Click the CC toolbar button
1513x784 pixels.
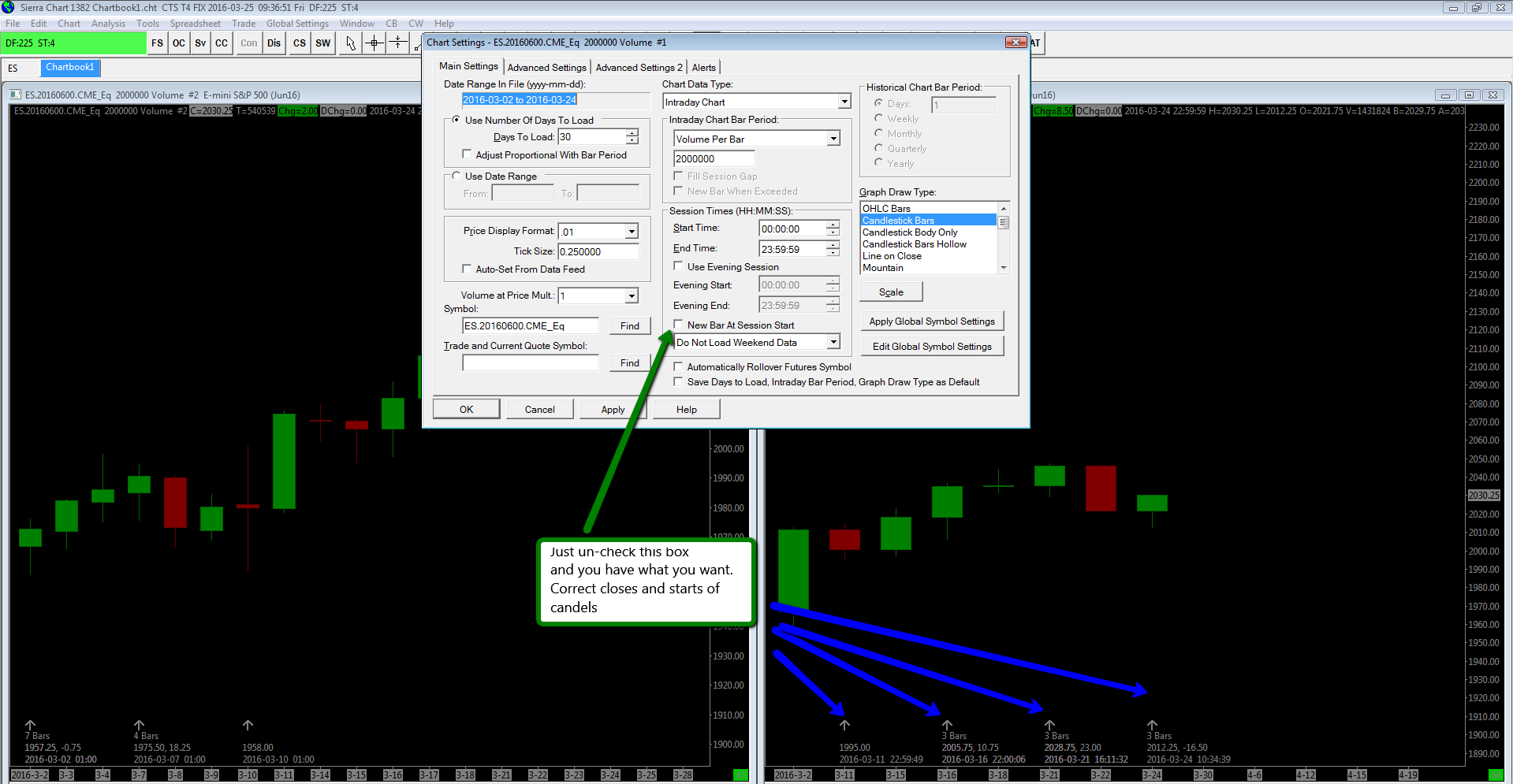coord(222,43)
